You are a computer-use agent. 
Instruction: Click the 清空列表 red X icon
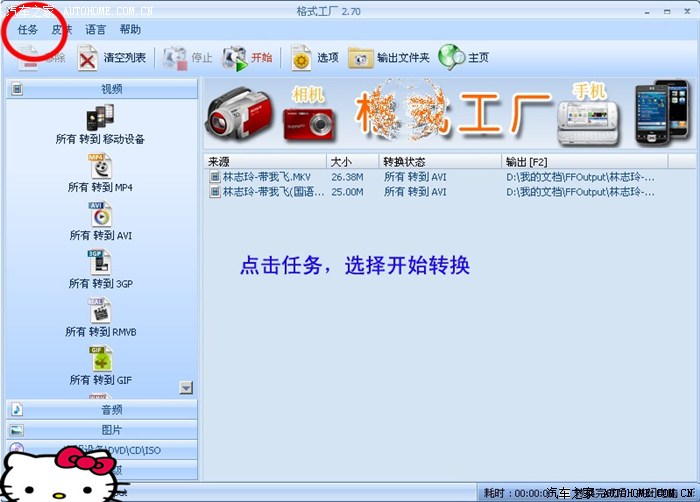(x=88, y=58)
